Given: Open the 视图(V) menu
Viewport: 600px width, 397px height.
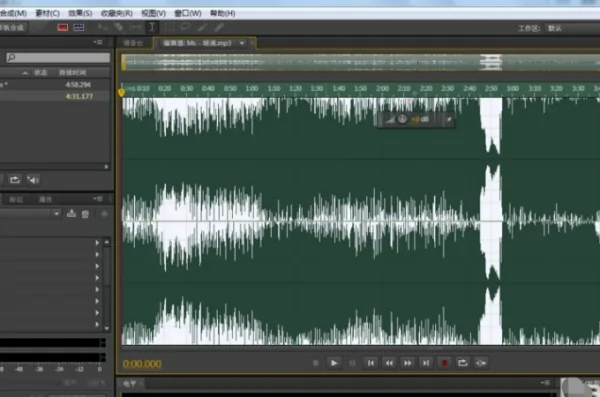Looking at the screenshot, I should (153, 13).
